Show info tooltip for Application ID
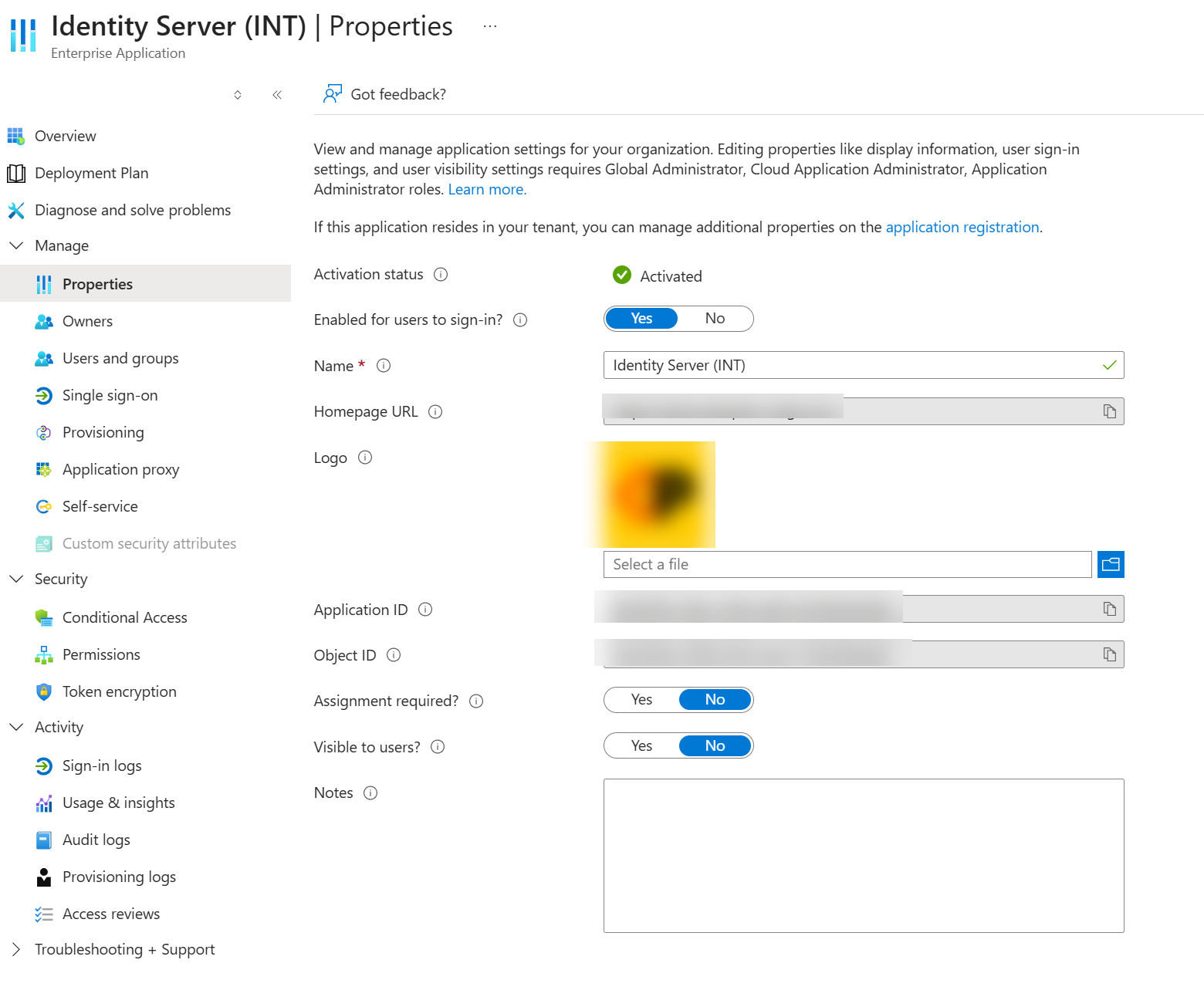1204x997 pixels. 425,610
